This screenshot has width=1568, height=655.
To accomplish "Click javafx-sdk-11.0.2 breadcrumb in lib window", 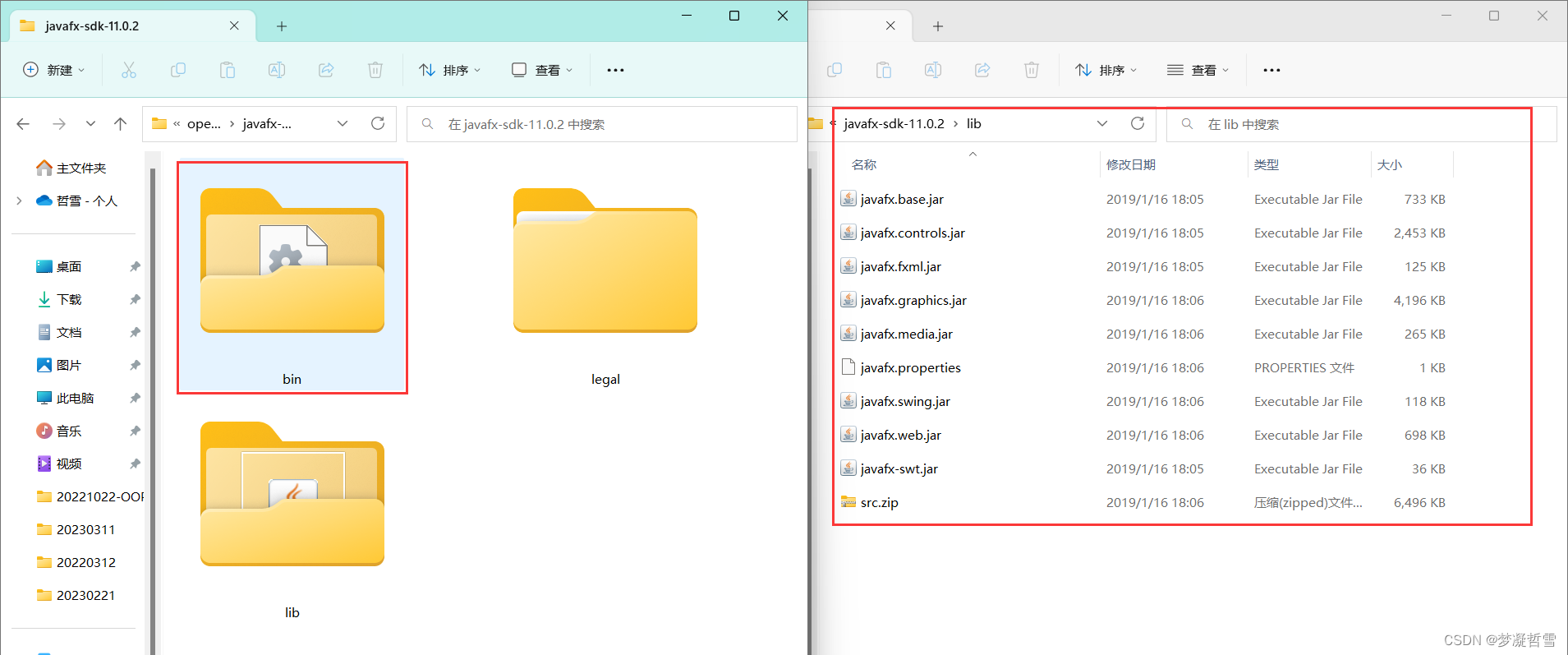I will 894,123.
